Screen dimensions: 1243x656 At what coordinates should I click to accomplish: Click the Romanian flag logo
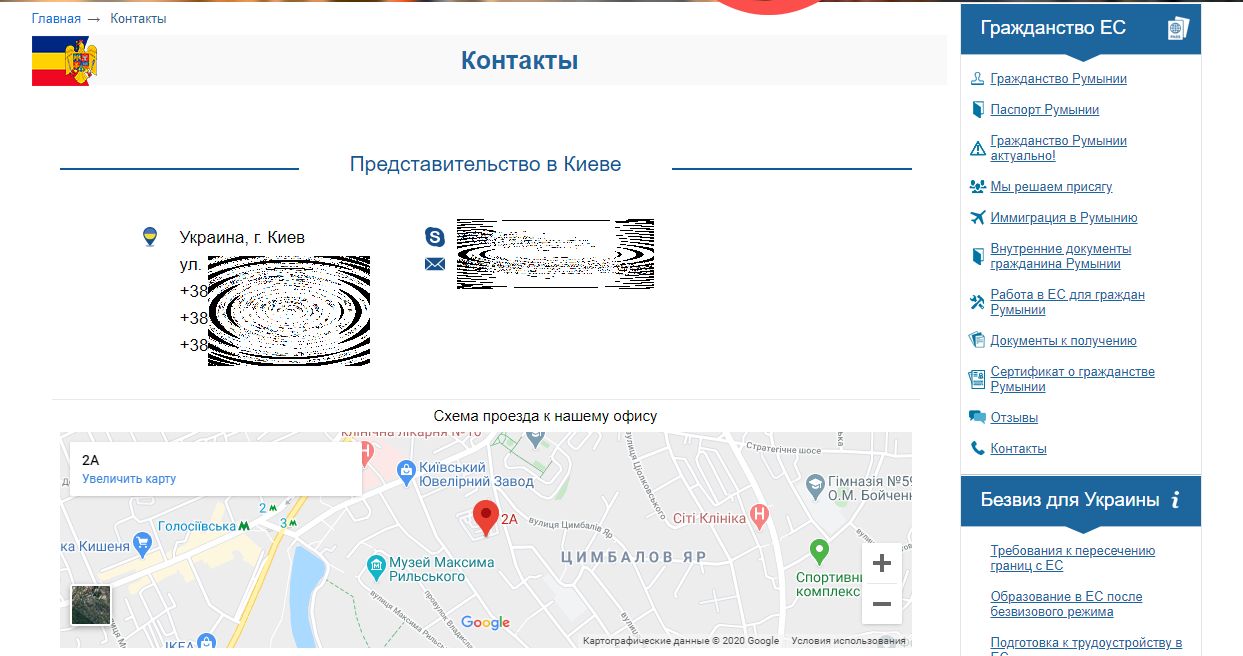65,61
